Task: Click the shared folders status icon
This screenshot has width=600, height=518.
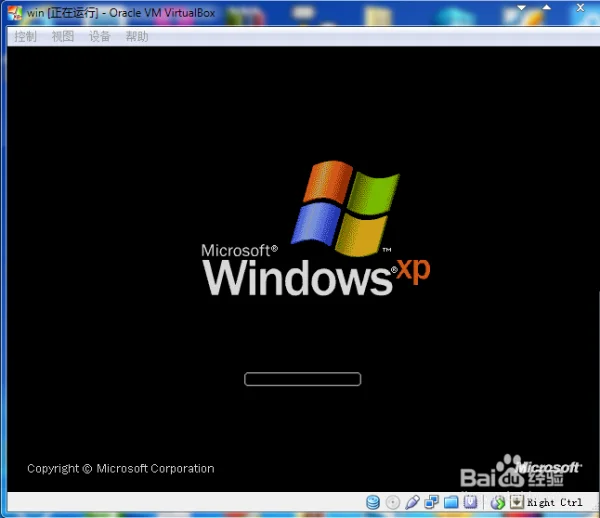Action: (x=451, y=502)
